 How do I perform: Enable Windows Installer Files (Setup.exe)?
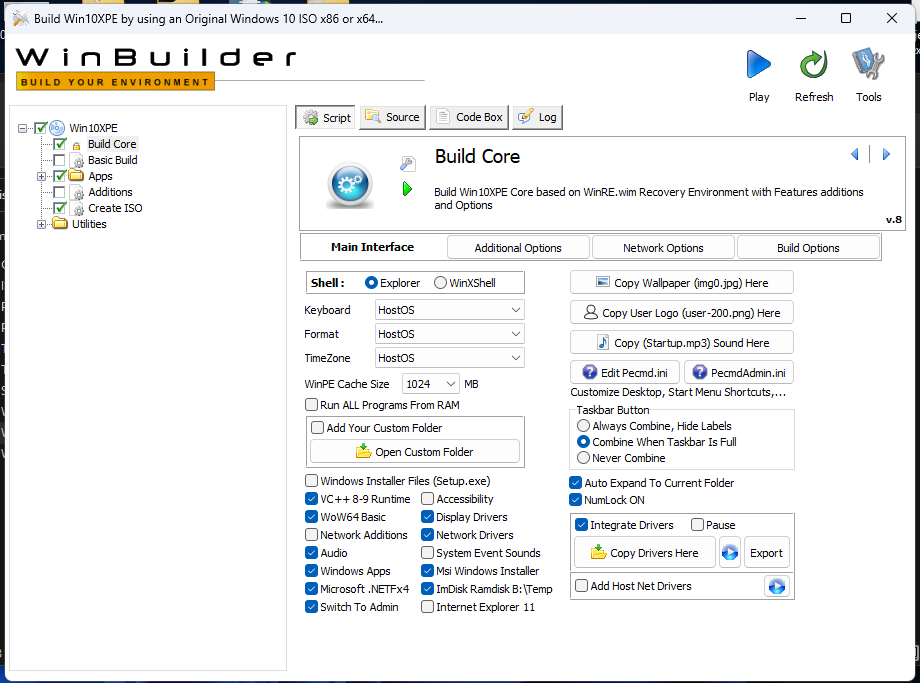(312, 481)
